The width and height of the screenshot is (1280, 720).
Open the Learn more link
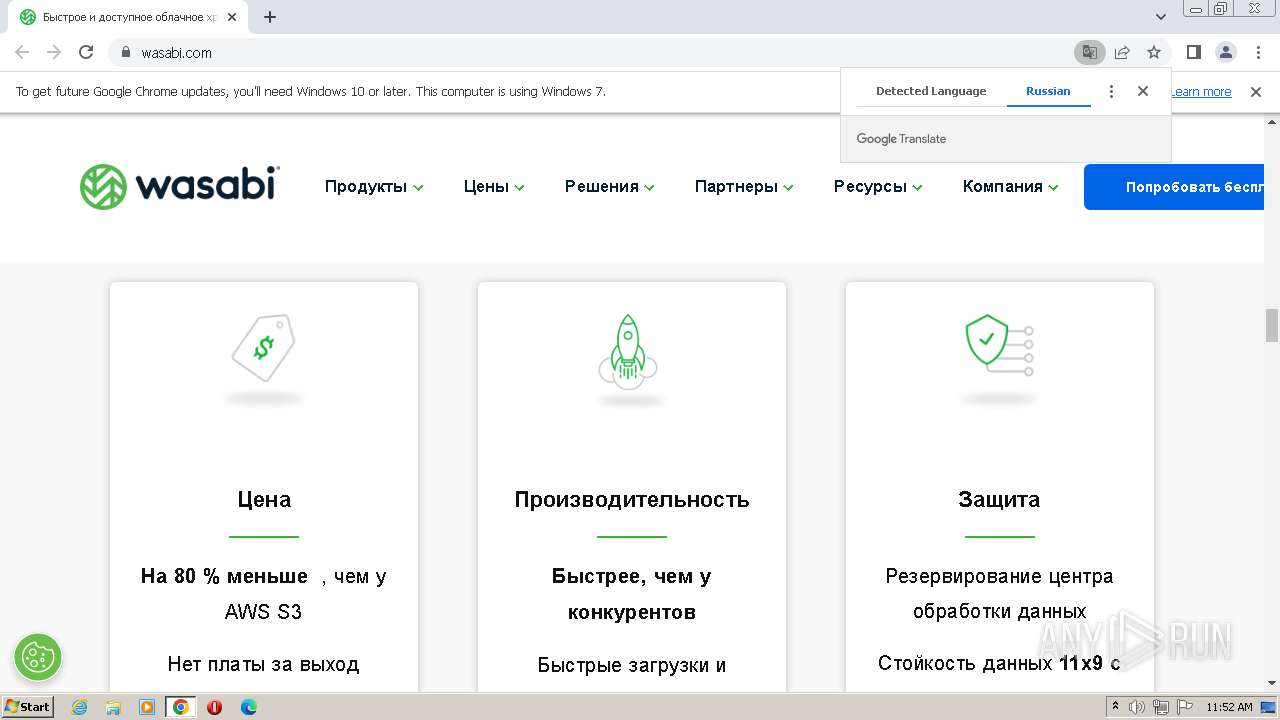pyautogui.click(x=1201, y=92)
